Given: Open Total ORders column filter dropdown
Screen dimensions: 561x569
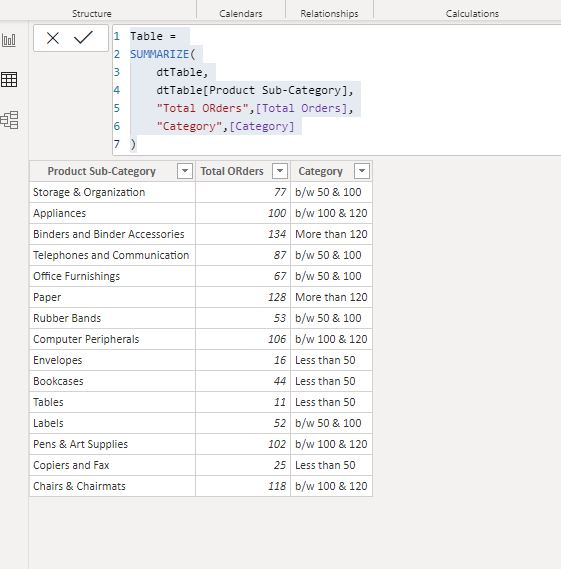Looking at the screenshot, I should coord(280,171).
